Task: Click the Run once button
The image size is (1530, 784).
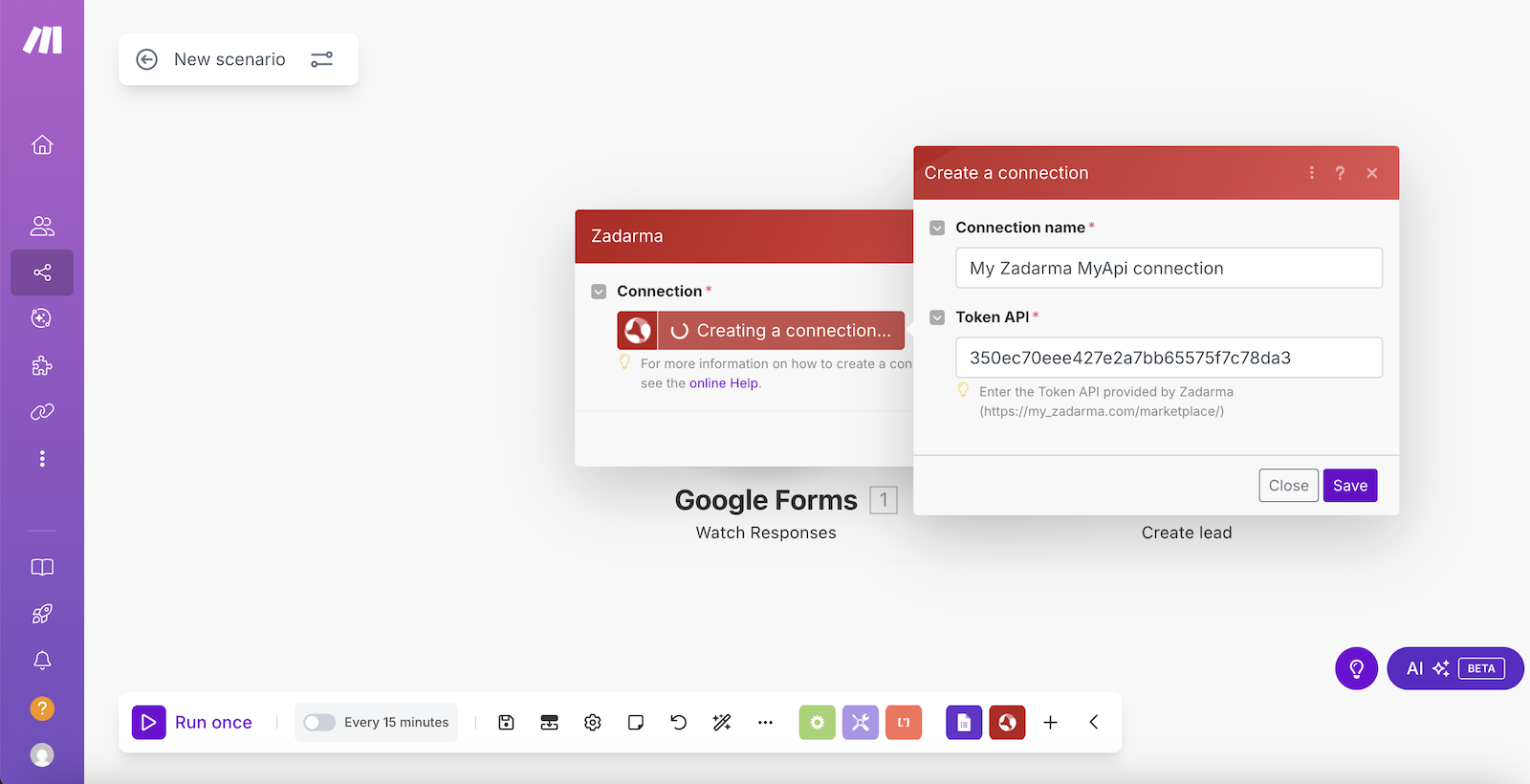Action: tap(193, 723)
